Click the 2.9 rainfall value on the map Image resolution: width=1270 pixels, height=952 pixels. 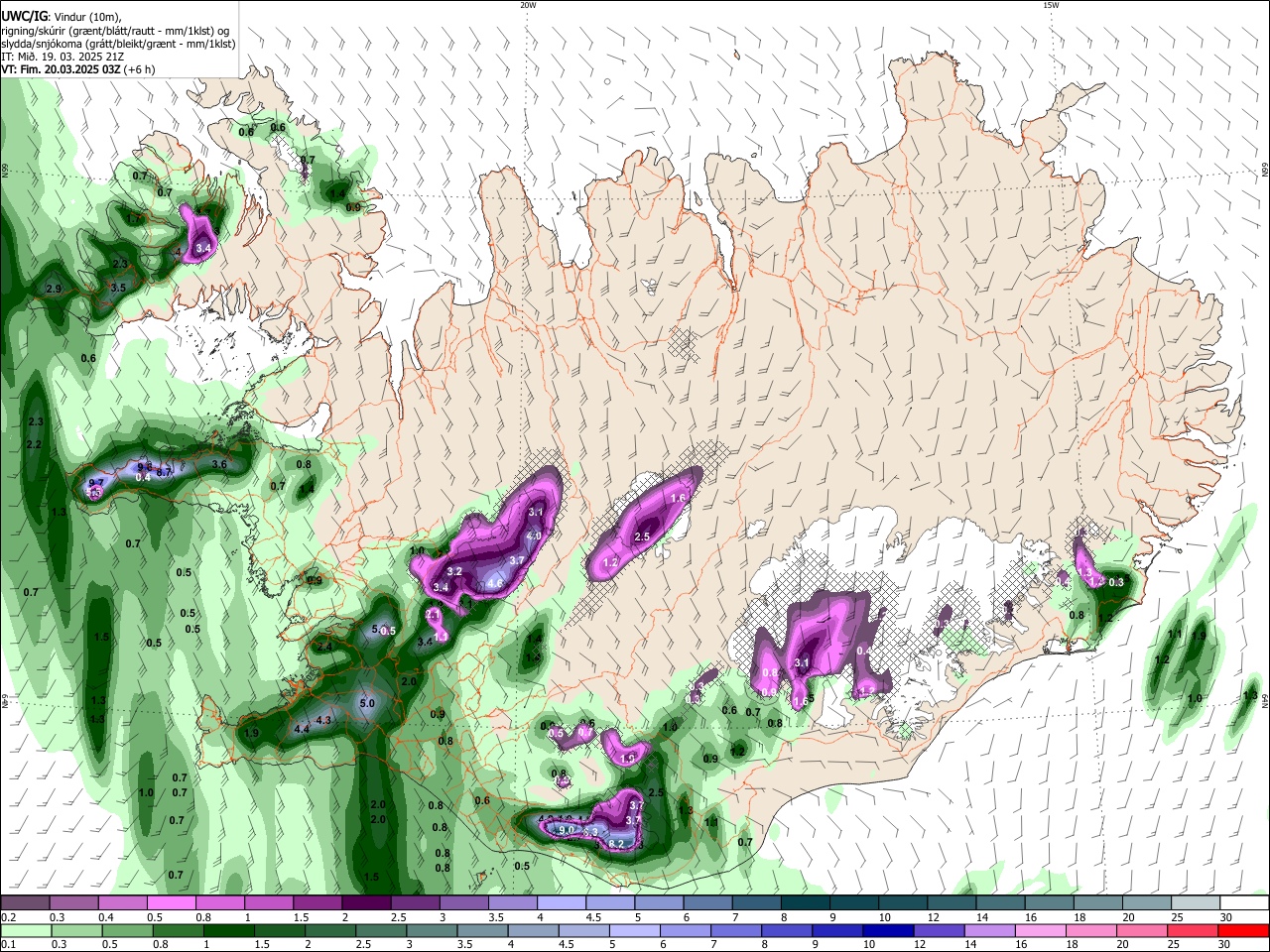54,289
